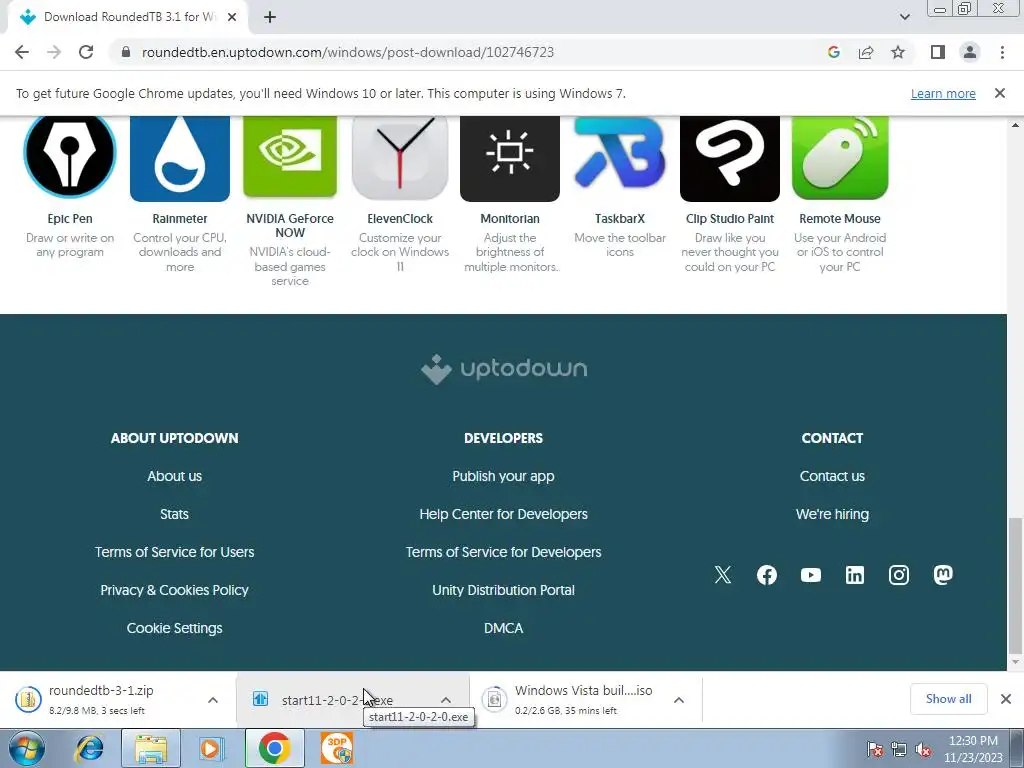Image resolution: width=1024 pixels, height=768 pixels.
Task: Visit Uptodown's YouTube channel
Action: click(810, 575)
